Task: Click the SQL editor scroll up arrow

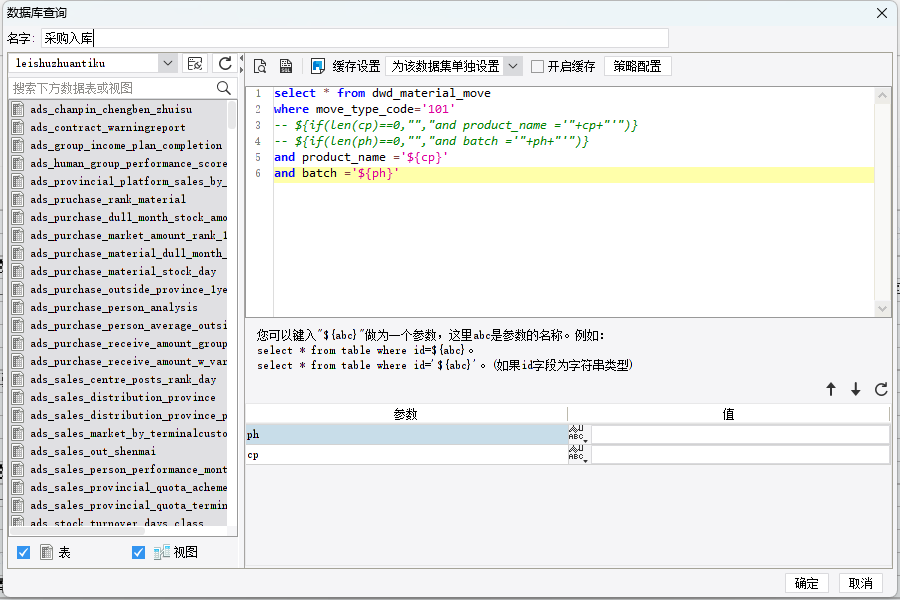Action: (882, 95)
